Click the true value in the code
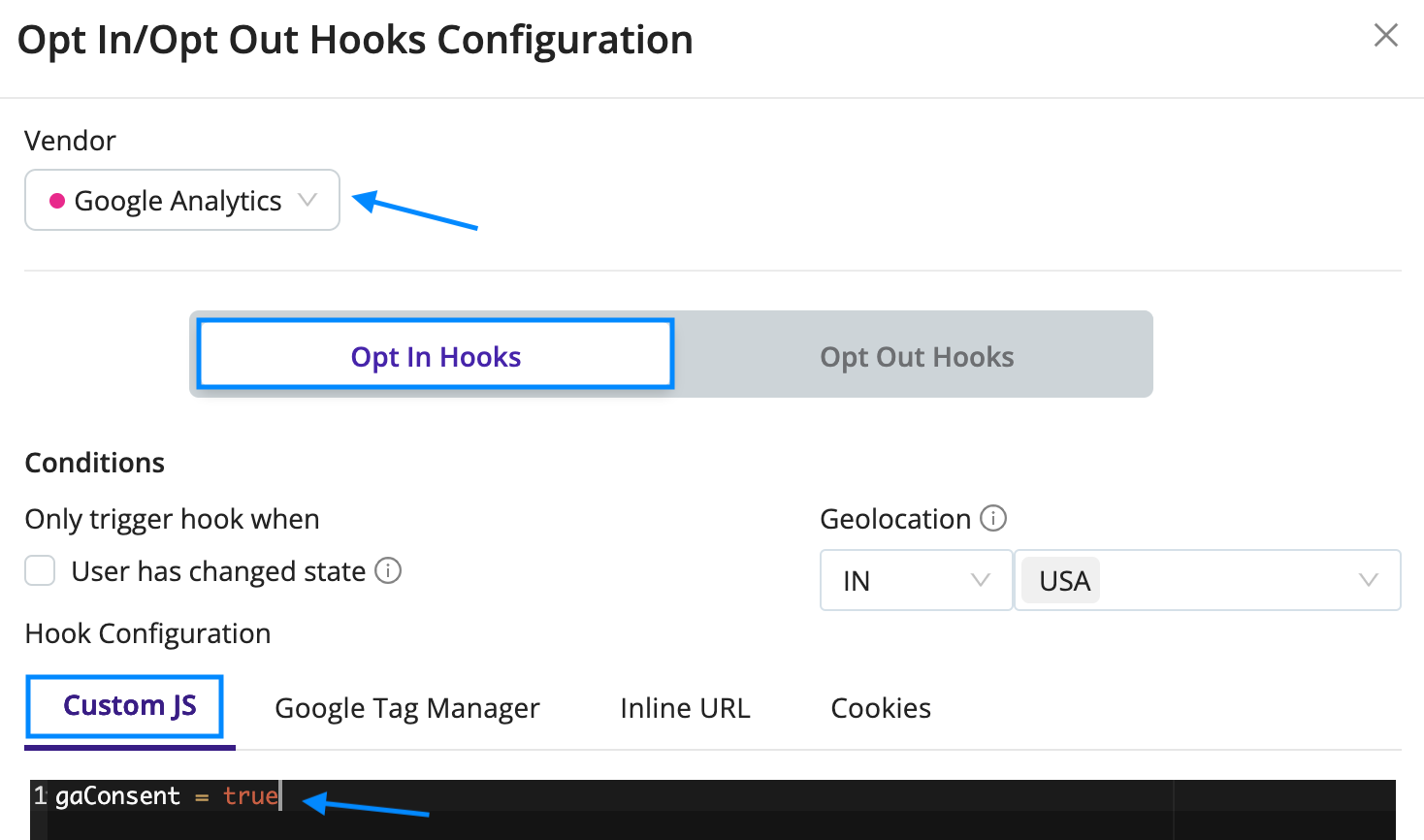Screen dimensions: 1424x840 coord(250,796)
